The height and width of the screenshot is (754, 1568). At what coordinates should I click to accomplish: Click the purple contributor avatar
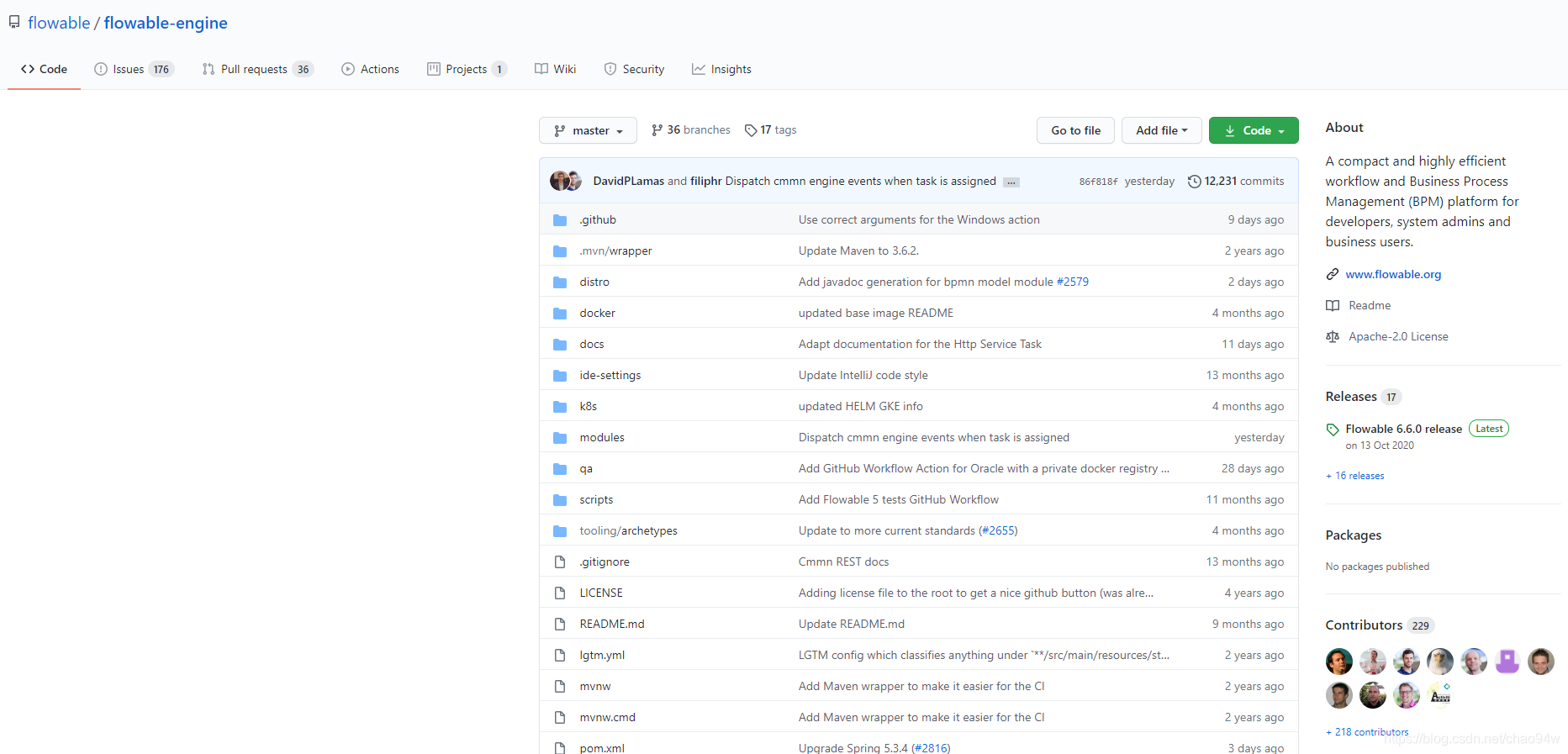(1507, 662)
